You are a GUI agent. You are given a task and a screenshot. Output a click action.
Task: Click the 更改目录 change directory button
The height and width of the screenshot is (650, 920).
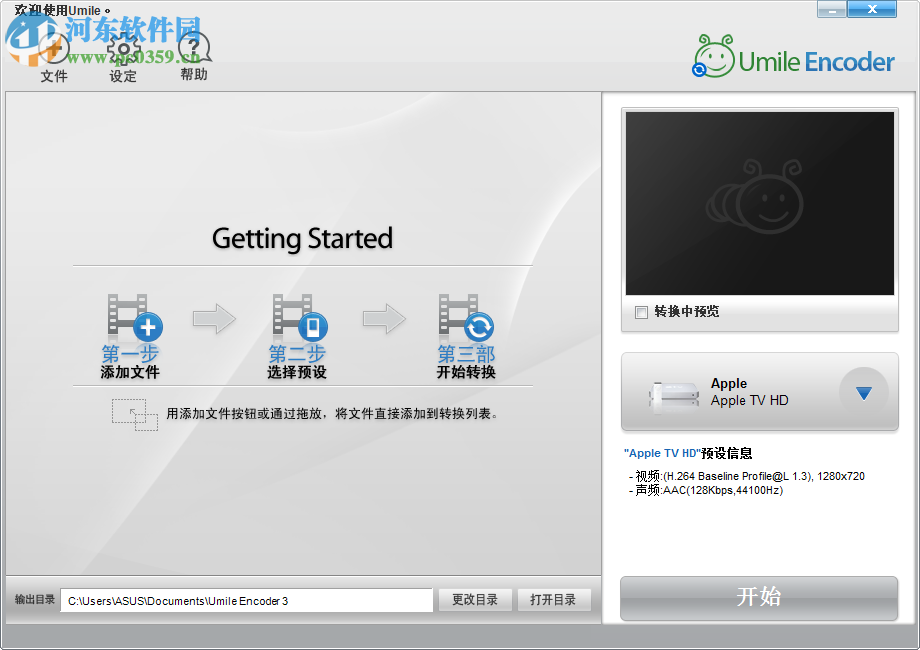(474, 599)
